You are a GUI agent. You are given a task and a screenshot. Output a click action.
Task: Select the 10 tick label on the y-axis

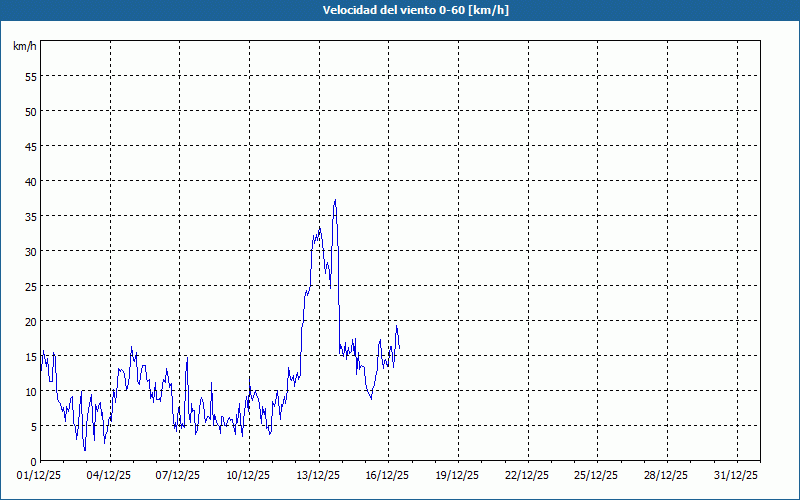point(30,391)
